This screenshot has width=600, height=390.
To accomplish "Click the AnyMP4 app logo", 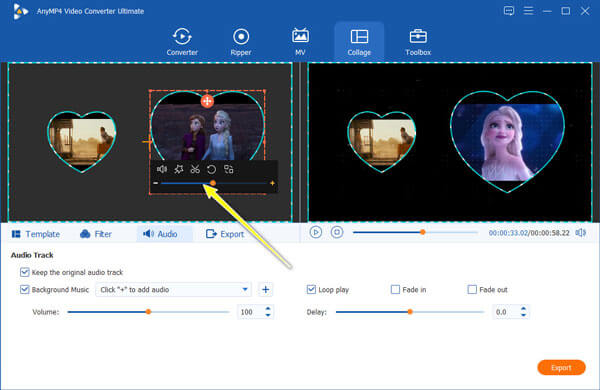I will [20, 11].
